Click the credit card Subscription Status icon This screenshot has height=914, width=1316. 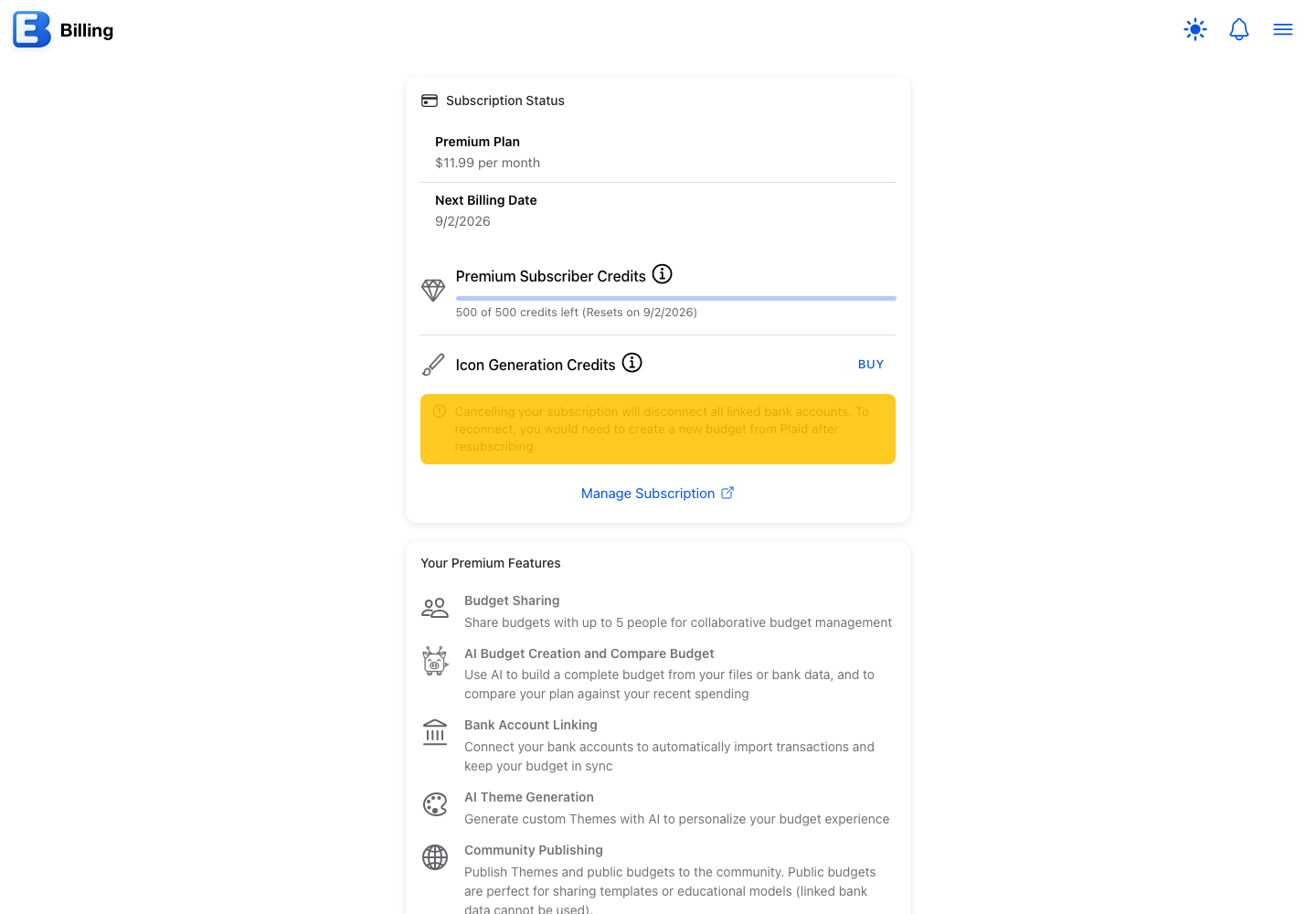[x=430, y=101]
